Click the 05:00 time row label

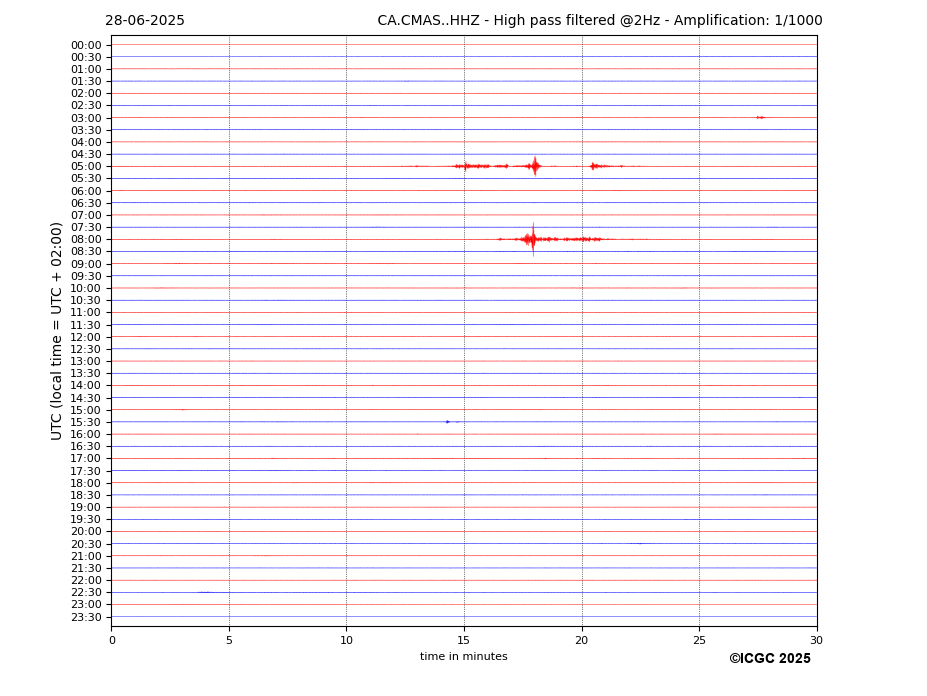pos(86,167)
